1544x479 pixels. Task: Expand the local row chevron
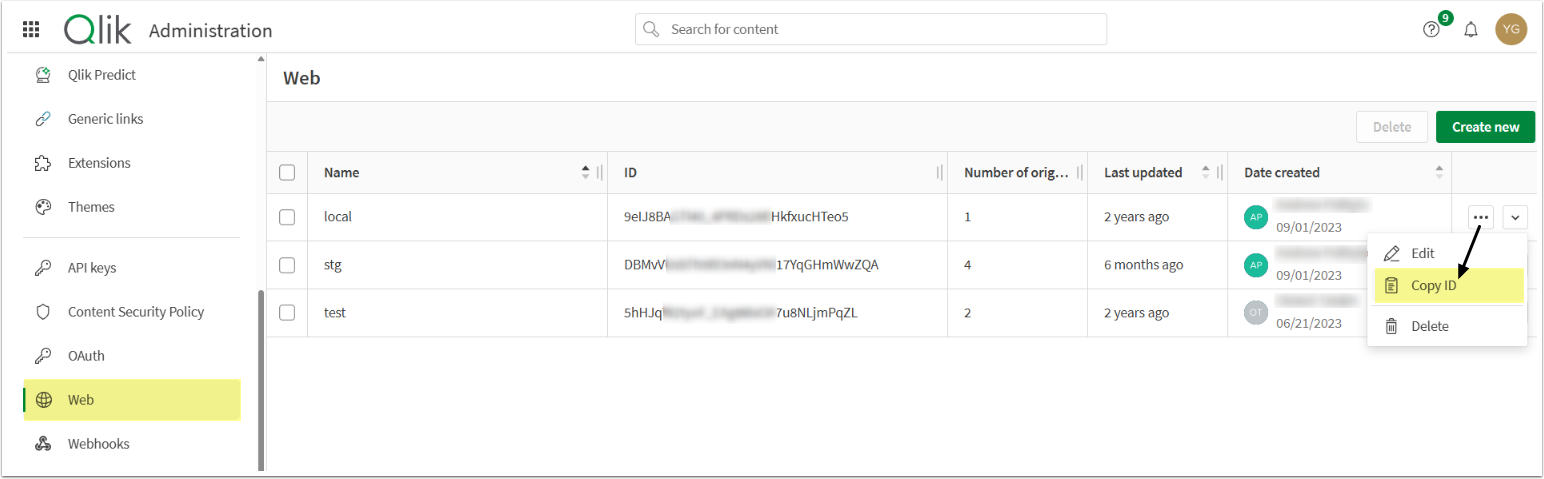pyautogui.click(x=1515, y=217)
